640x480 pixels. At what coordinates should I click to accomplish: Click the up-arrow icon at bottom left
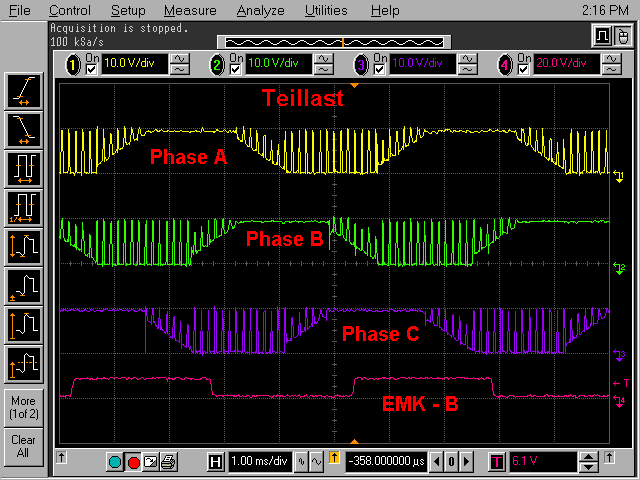coord(62,458)
